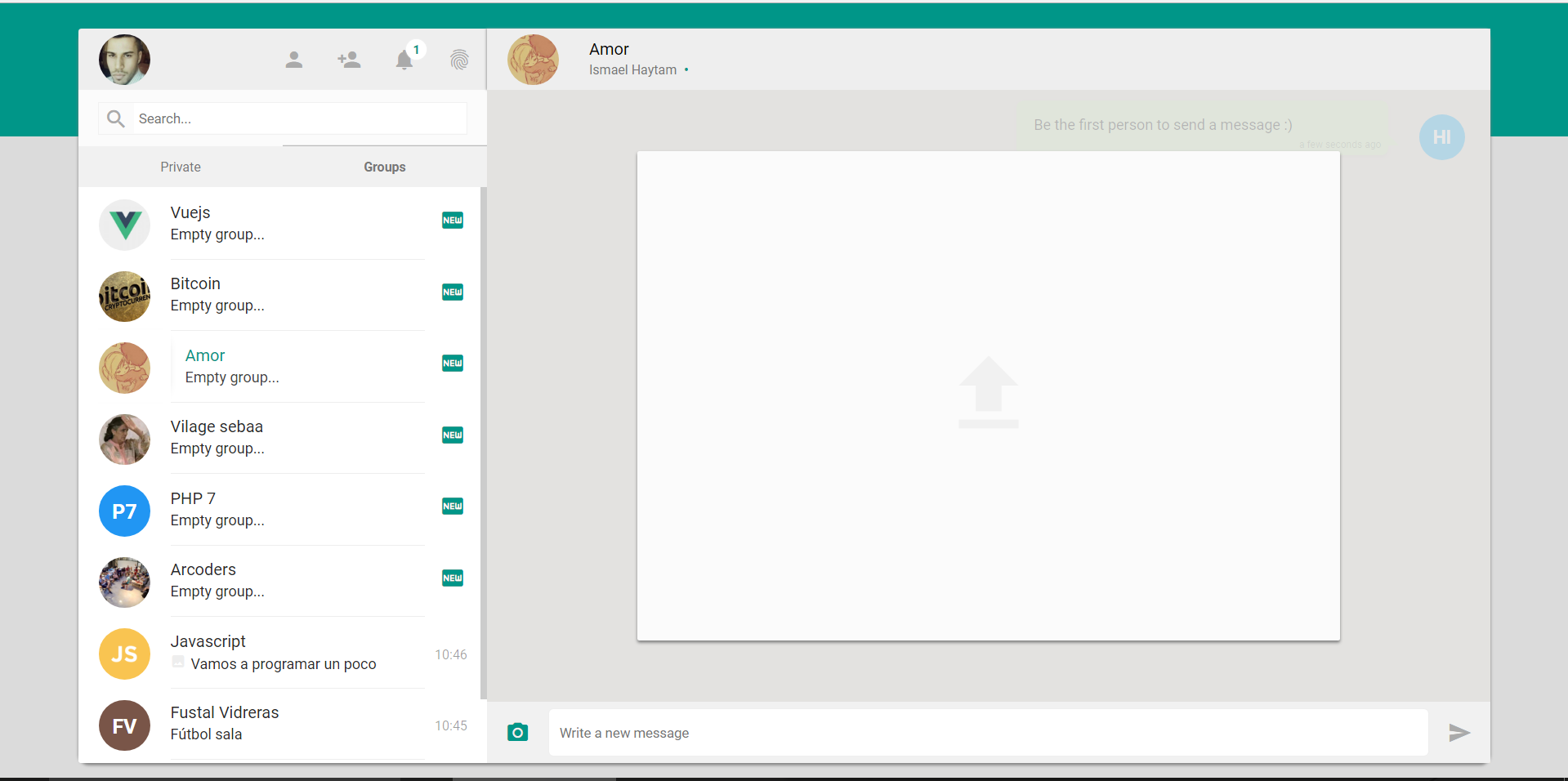This screenshot has width=1568, height=781.
Task: Click NEW badge on Vuejs
Action: (x=453, y=221)
